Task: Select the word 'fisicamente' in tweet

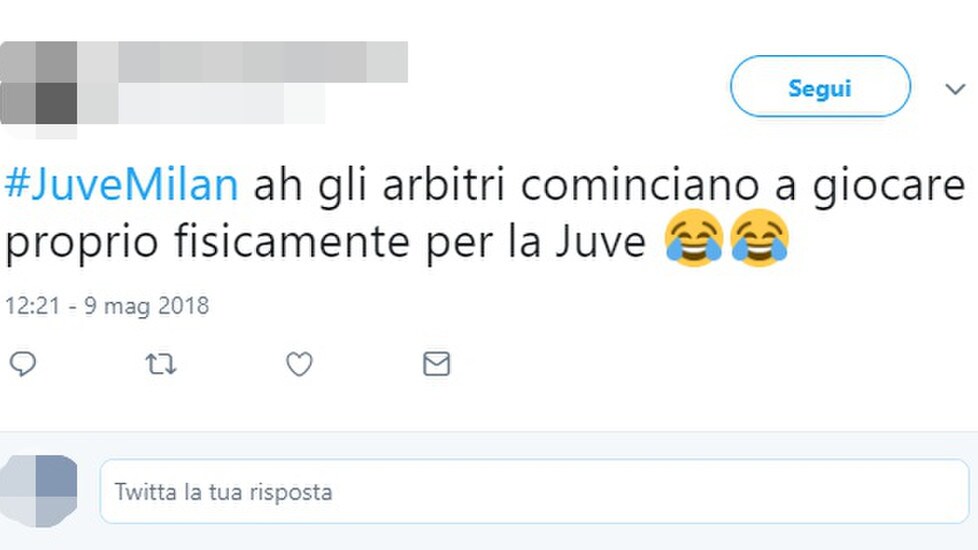Action: click(x=291, y=241)
